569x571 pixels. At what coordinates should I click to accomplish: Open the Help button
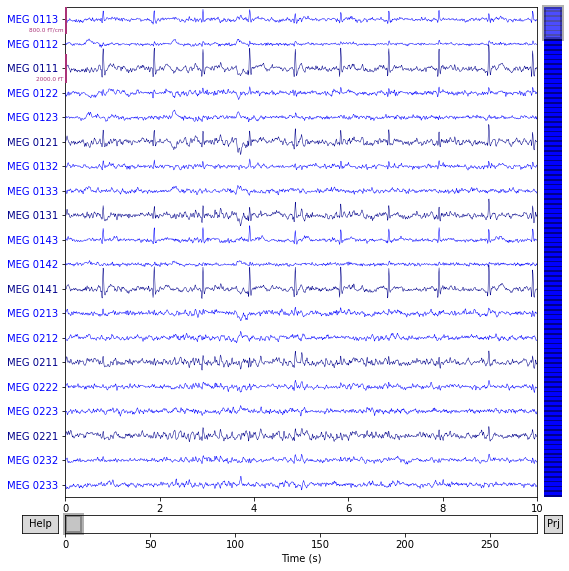coord(40,524)
